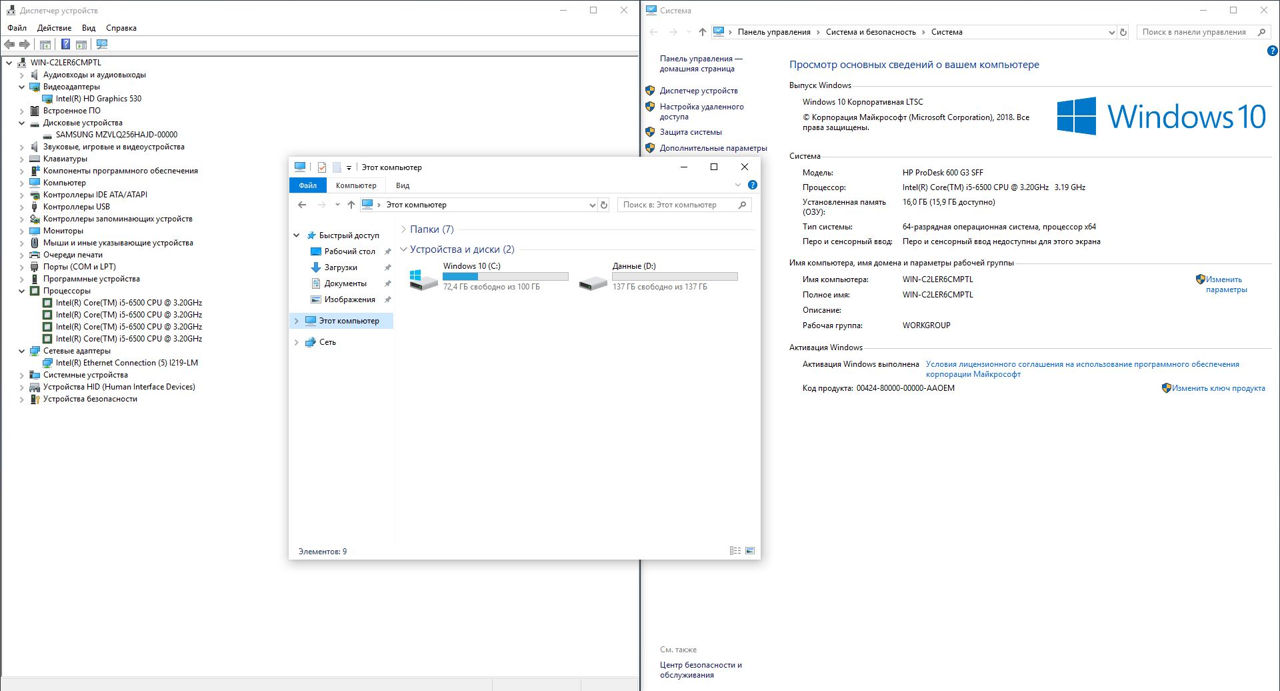This screenshot has width=1280, height=691.
Task: Open the Действие menu in Device Manager
Action: point(54,28)
